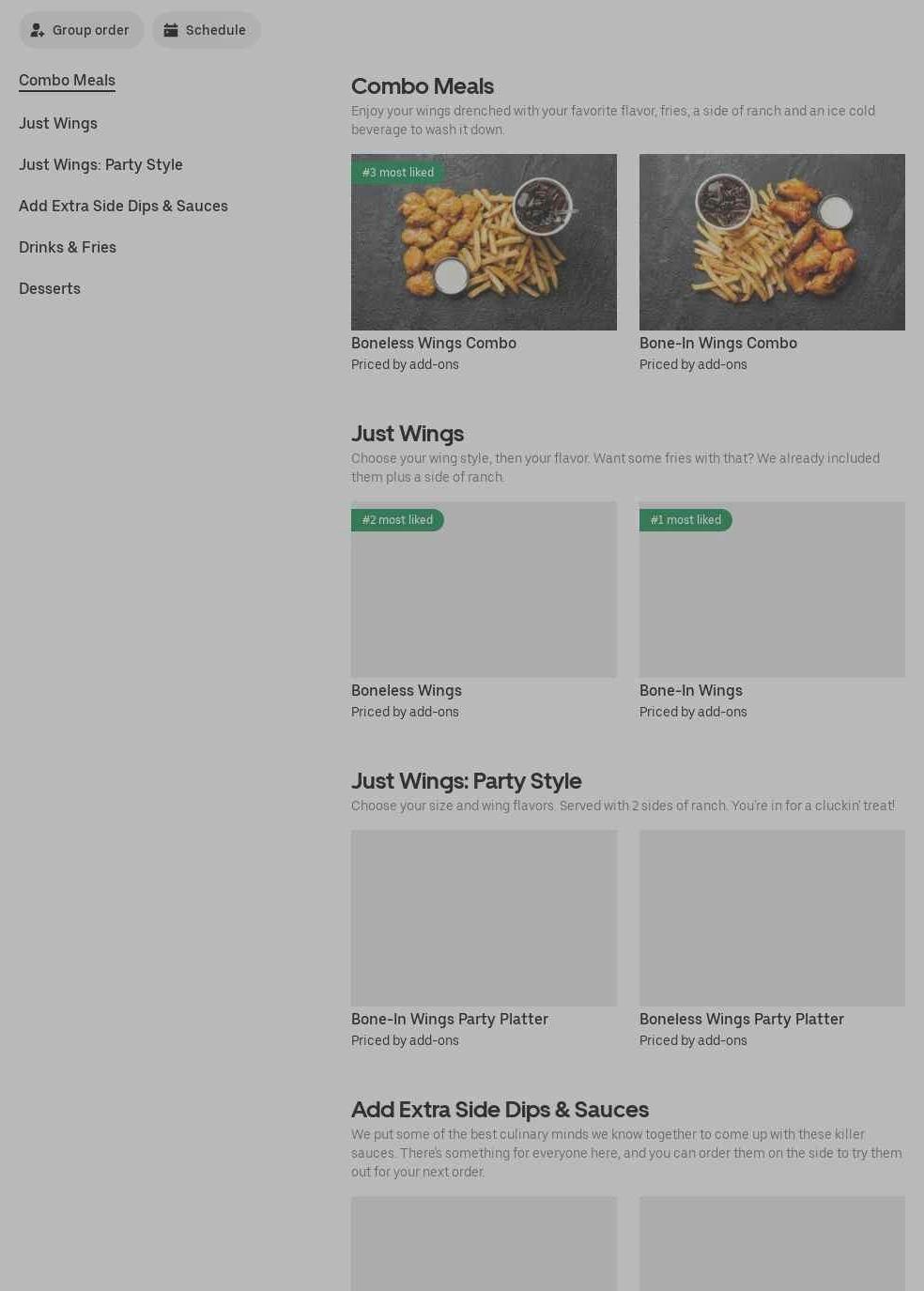This screenshot has width=924, height=1291.
Task: Select Combo Meals in sidebar
Action: tap(67, 81)
